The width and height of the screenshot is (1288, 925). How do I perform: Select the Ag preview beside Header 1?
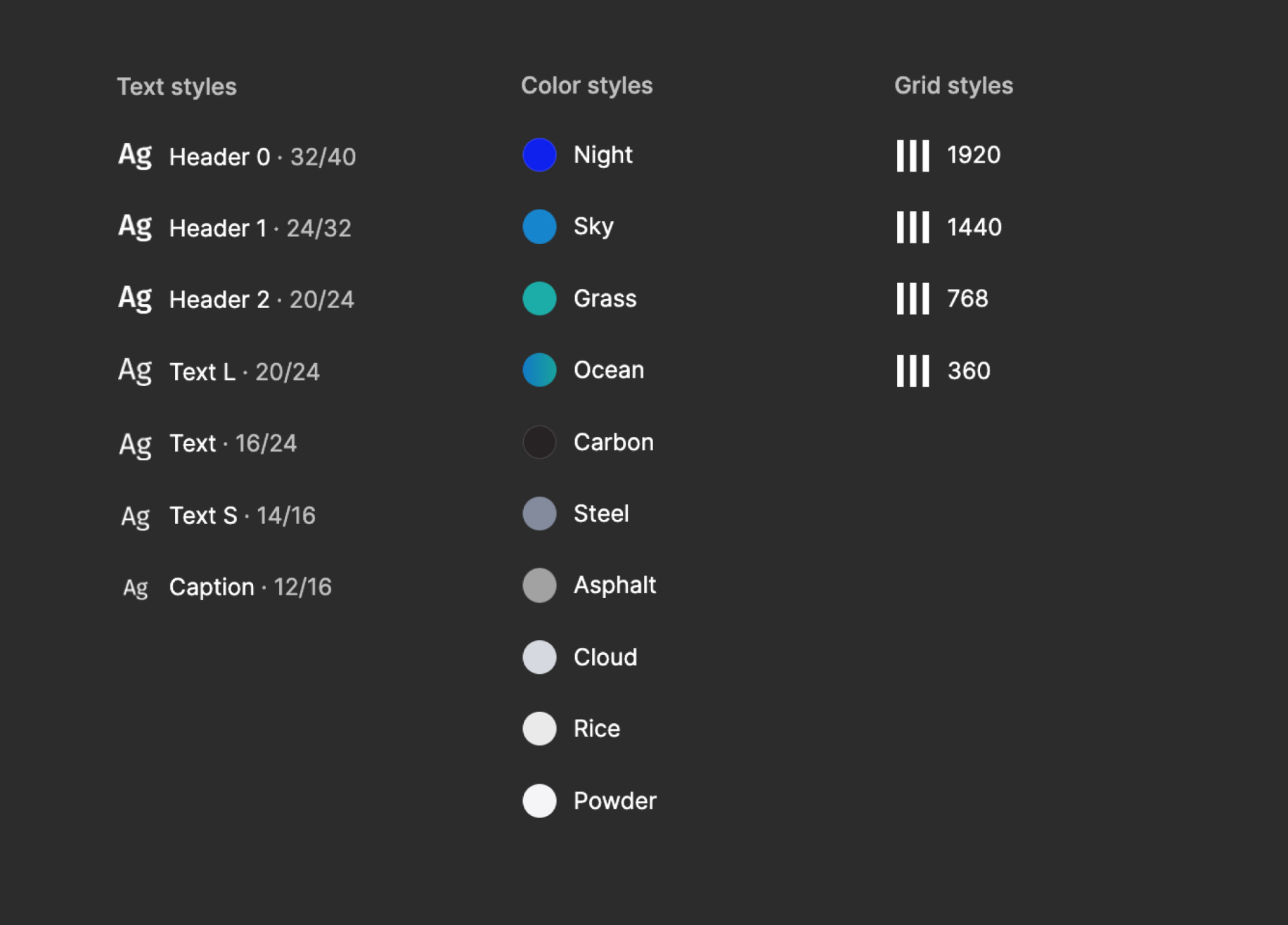(135, 227)
